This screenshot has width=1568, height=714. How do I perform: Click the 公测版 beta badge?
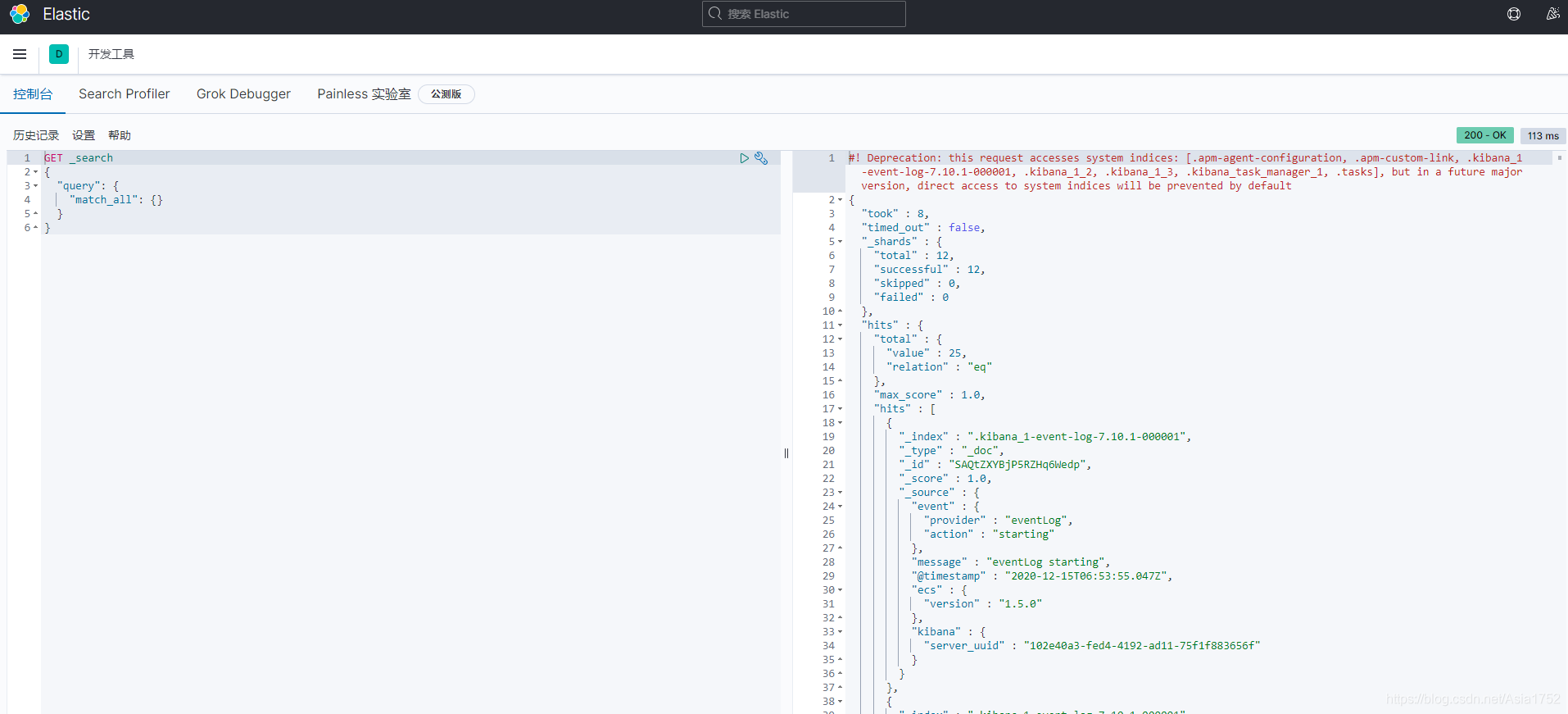pyautogui.click(x=446, y=94)
